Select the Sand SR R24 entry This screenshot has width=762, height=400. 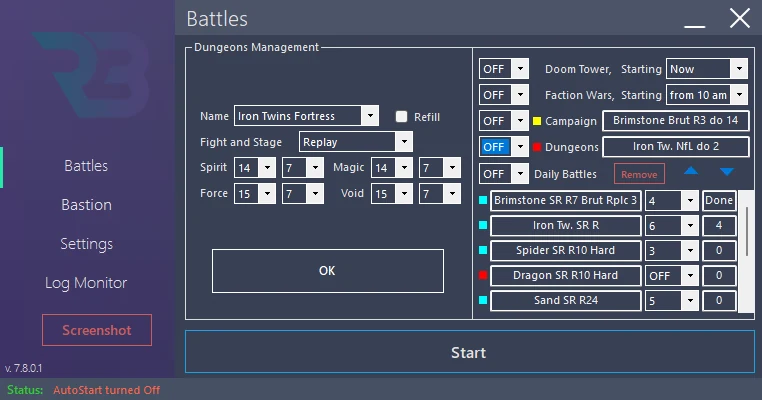pyautogui.click(x=566, y=300)
